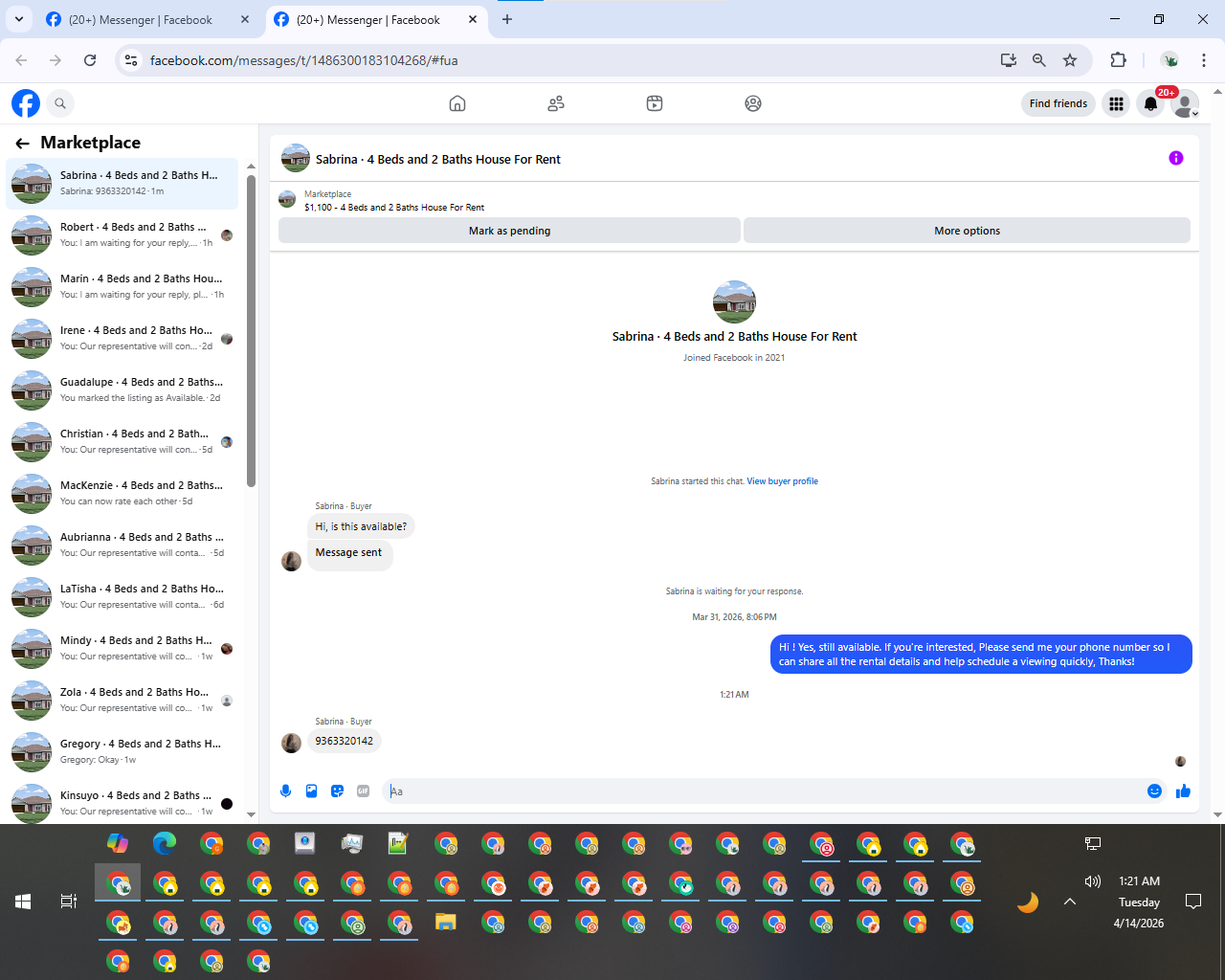The width and height of the screenshot is (1225, 980).
Task: Open Windows Task View icon
Action: click(69, 902)
